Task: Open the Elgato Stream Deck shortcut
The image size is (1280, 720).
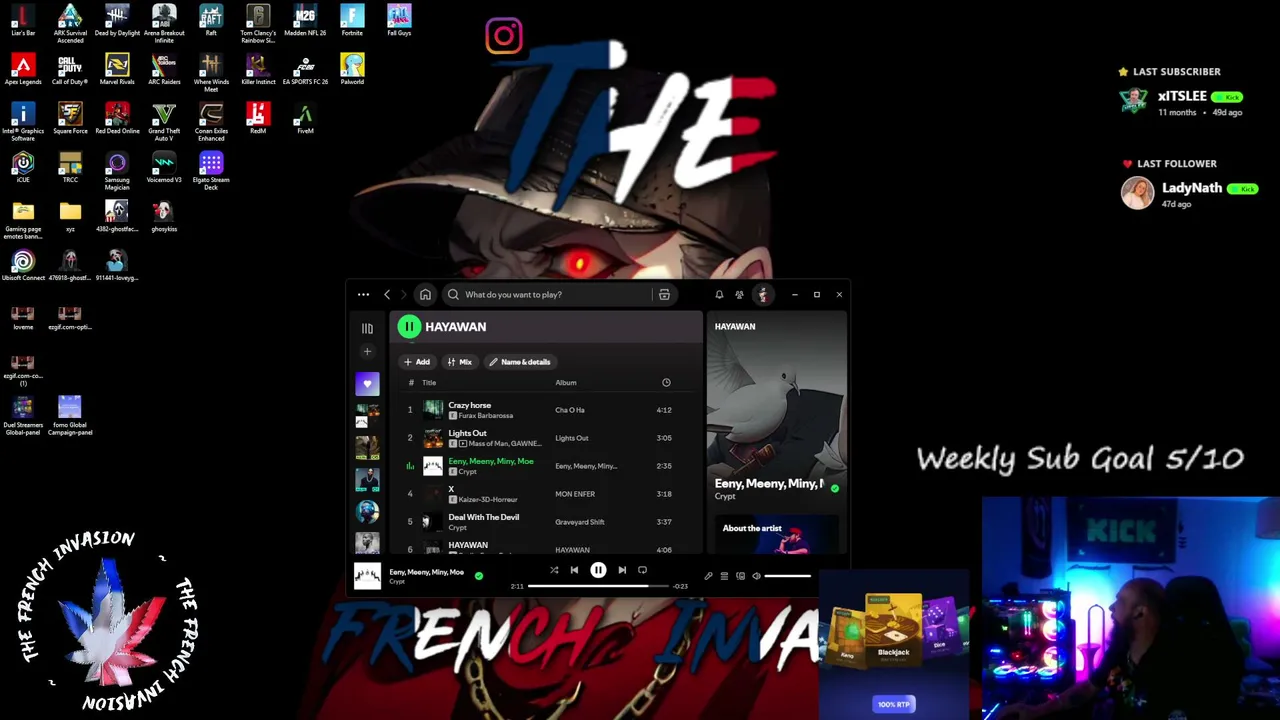Action: pos(211,170)
